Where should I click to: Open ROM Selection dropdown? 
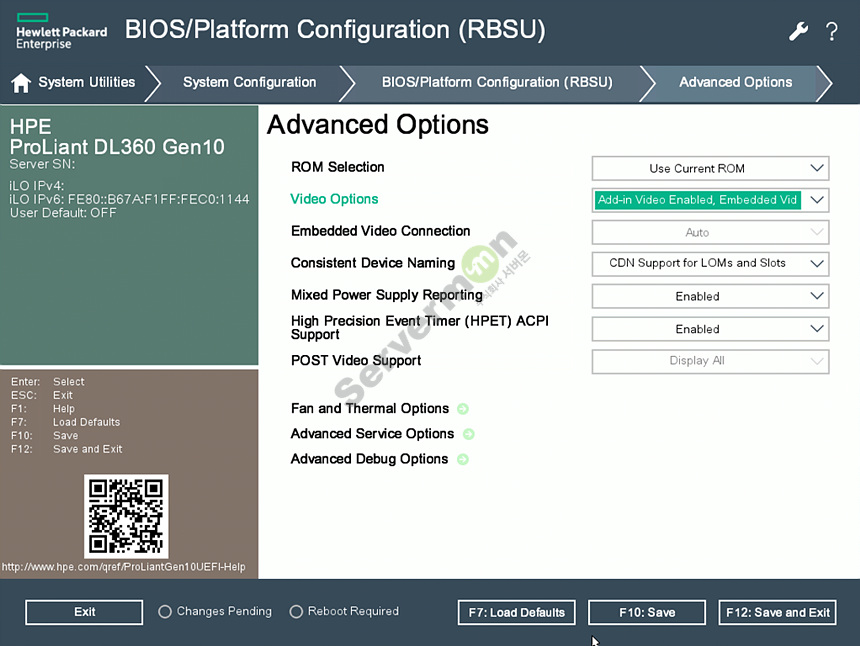[710, 168]
